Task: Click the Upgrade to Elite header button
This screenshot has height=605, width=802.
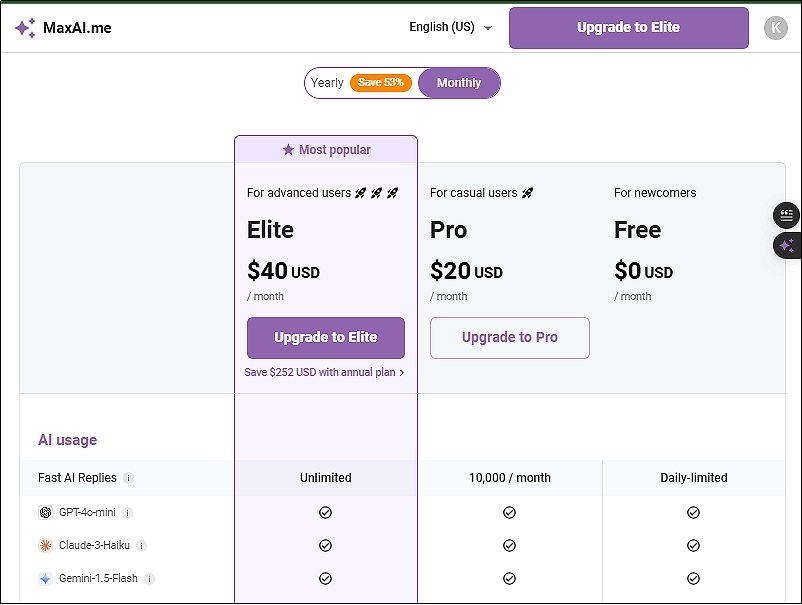Action: [628, 28]
